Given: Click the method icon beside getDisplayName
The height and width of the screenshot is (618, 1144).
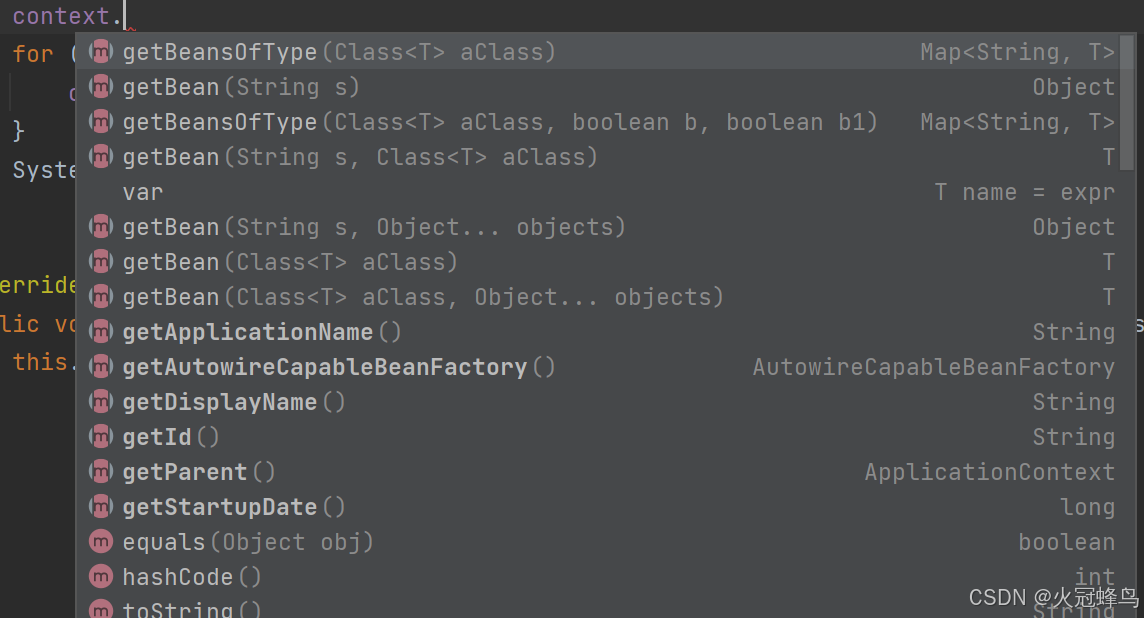Looking at the screenshot, I should coord(101,401).
